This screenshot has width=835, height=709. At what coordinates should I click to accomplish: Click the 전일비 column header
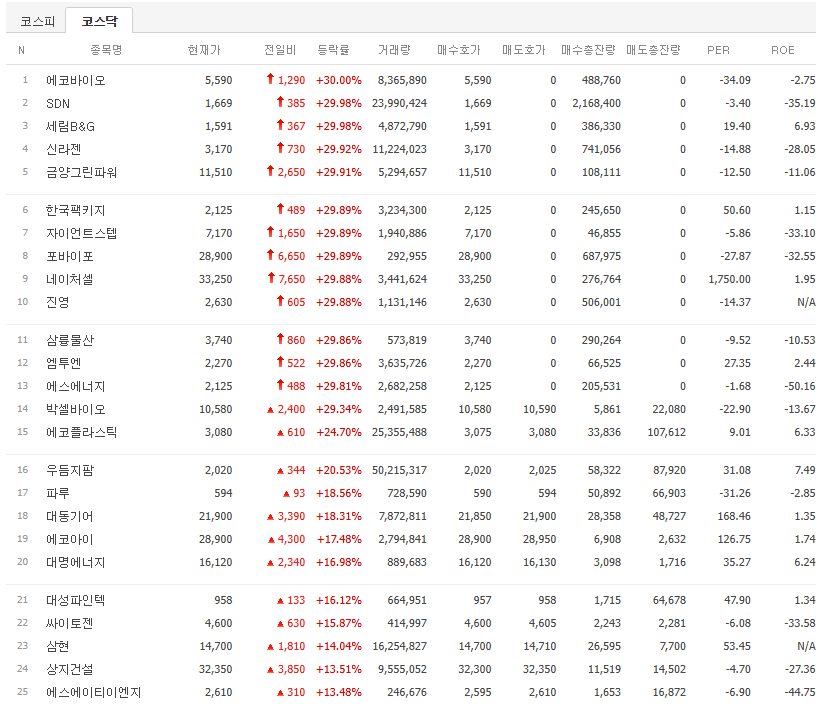click(x=280, y=50)
